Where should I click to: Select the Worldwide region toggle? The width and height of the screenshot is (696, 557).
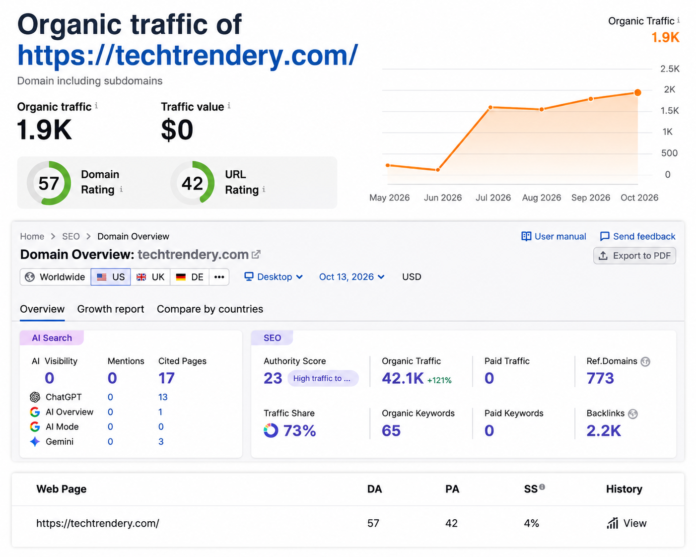(55, 277)
